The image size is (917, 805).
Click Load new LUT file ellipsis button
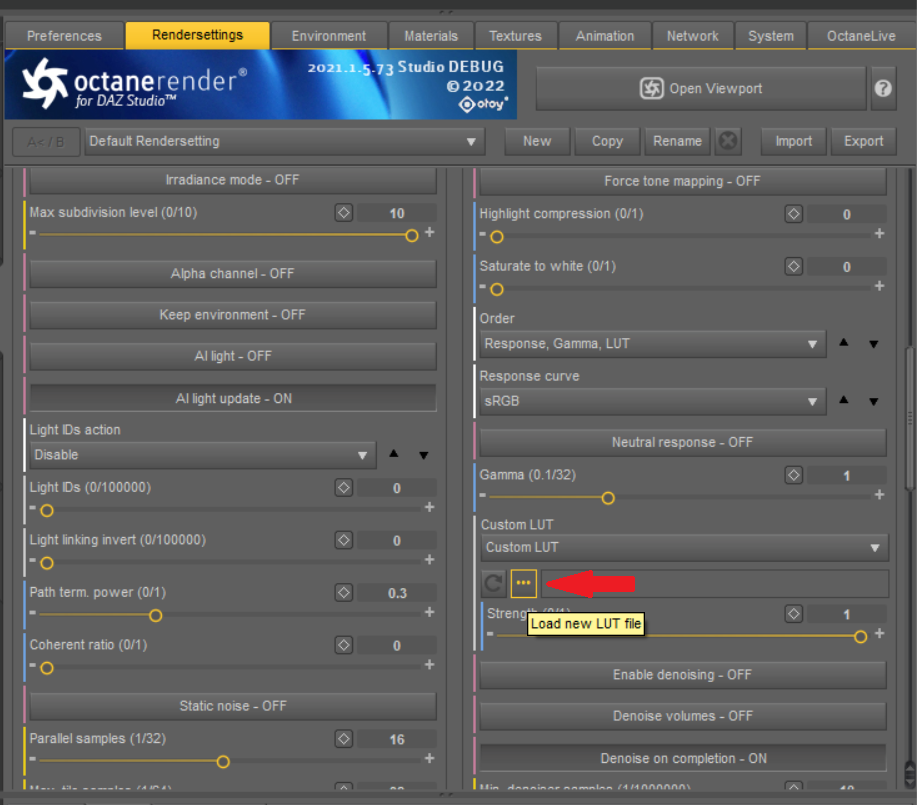point(523,583)
